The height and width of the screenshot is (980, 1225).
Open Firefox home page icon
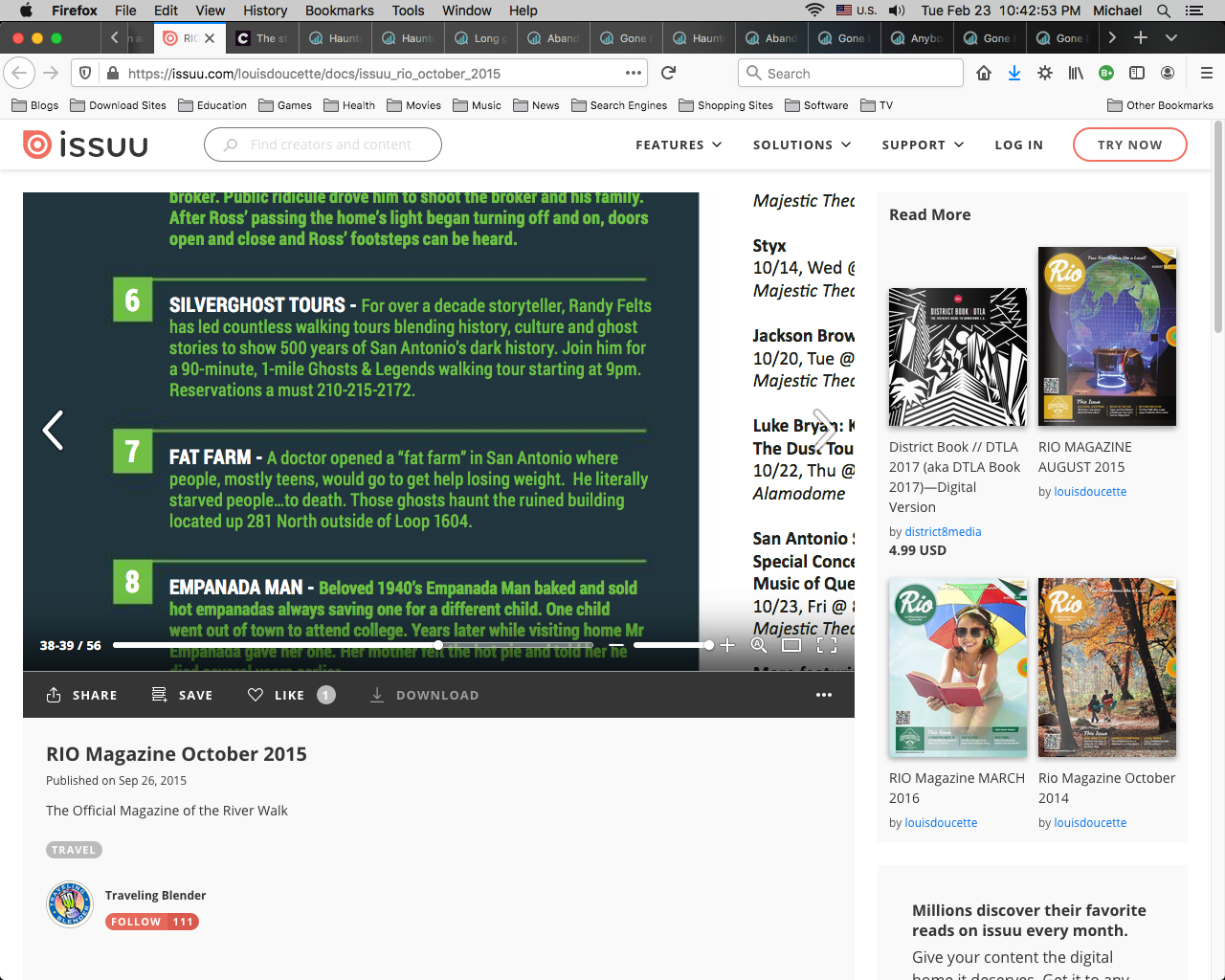984,73
